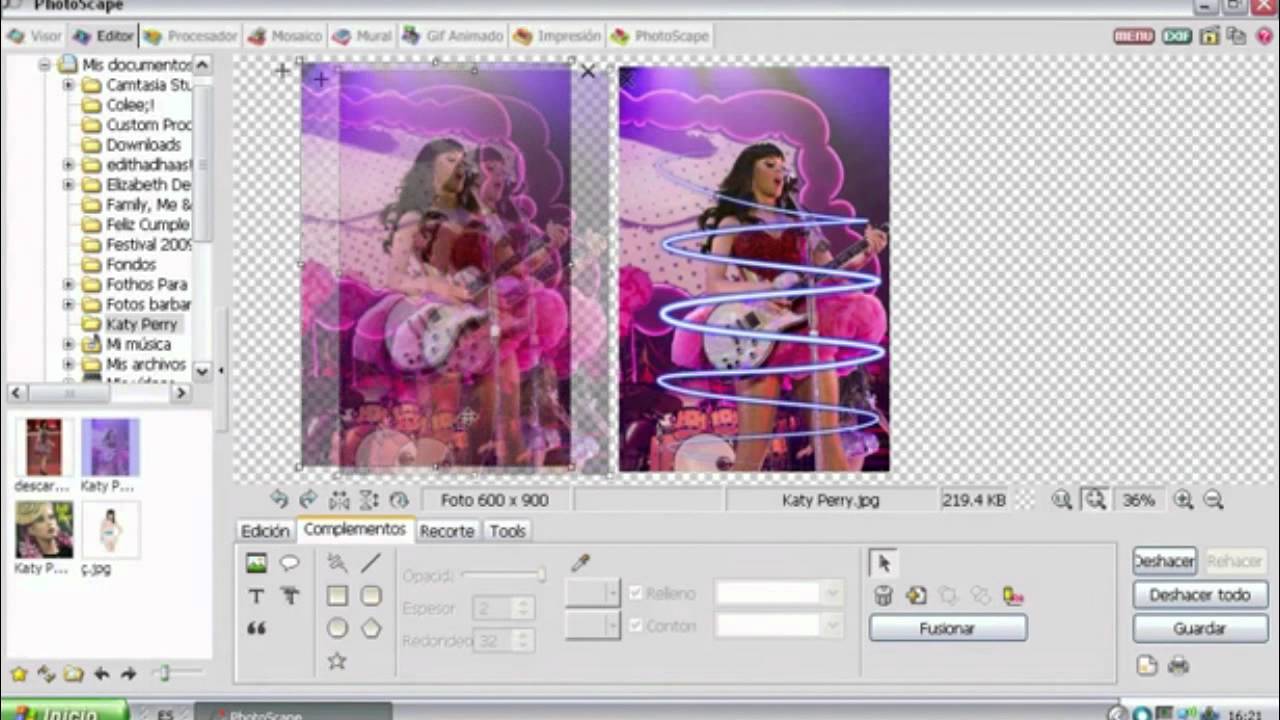Expand the Camtasia Studio folder
The width and height of the screenshot is (1280, 720).
click(66, 84)
